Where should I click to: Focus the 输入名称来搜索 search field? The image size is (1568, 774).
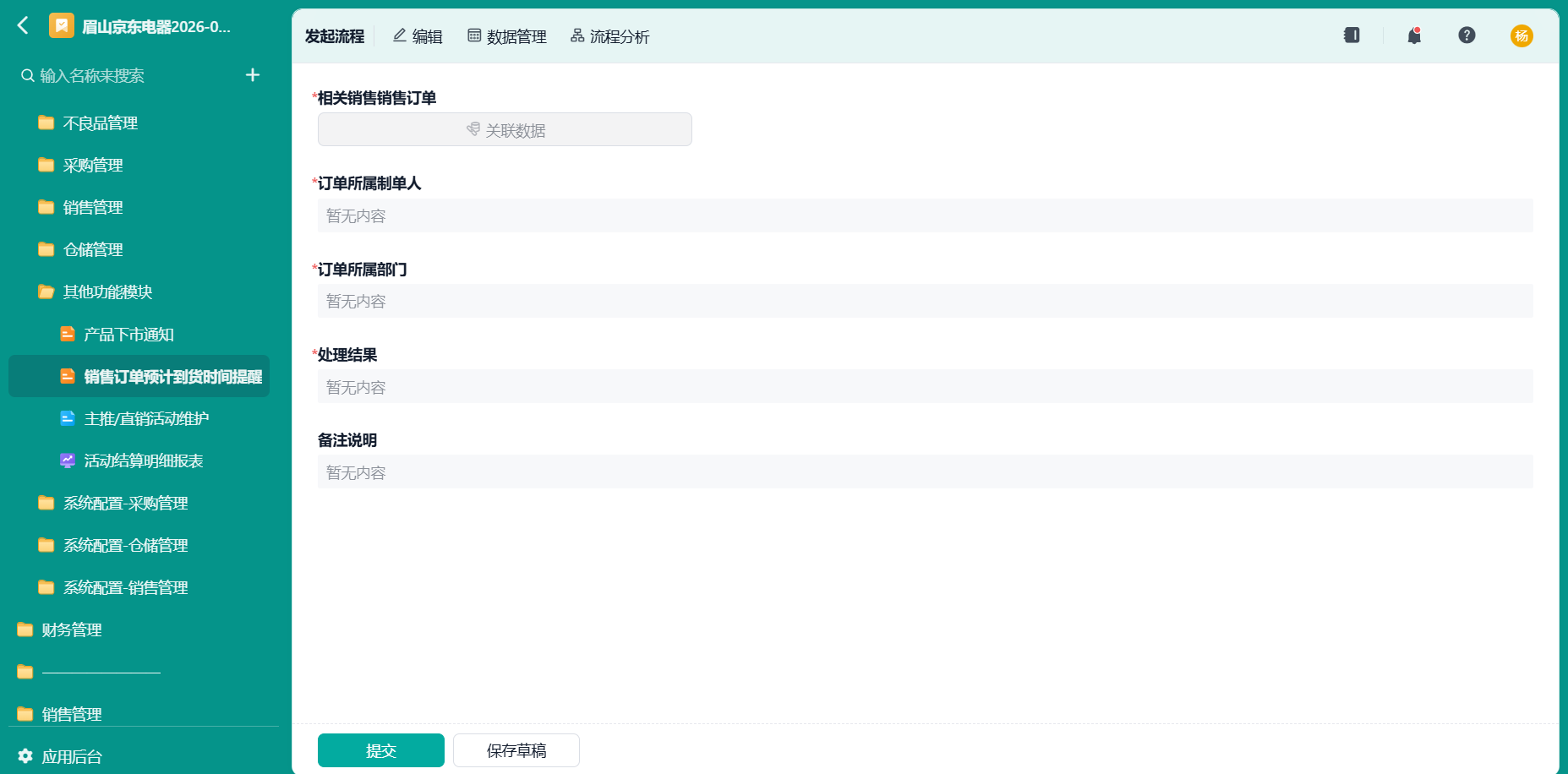tap(127, 75)
